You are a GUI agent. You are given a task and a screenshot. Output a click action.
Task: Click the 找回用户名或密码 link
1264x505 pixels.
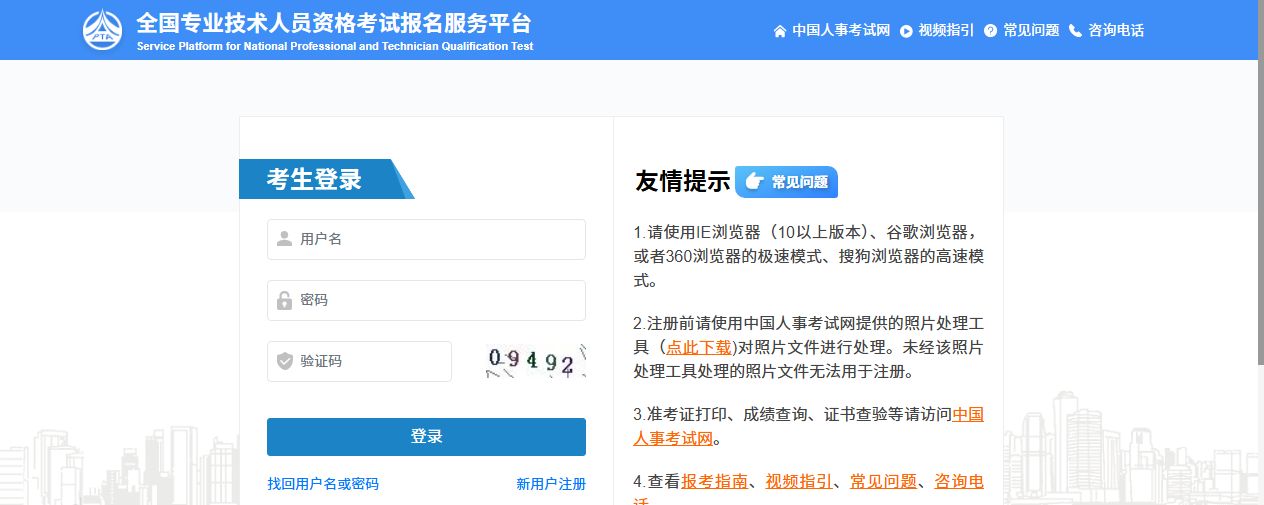[x=323, y=484]
